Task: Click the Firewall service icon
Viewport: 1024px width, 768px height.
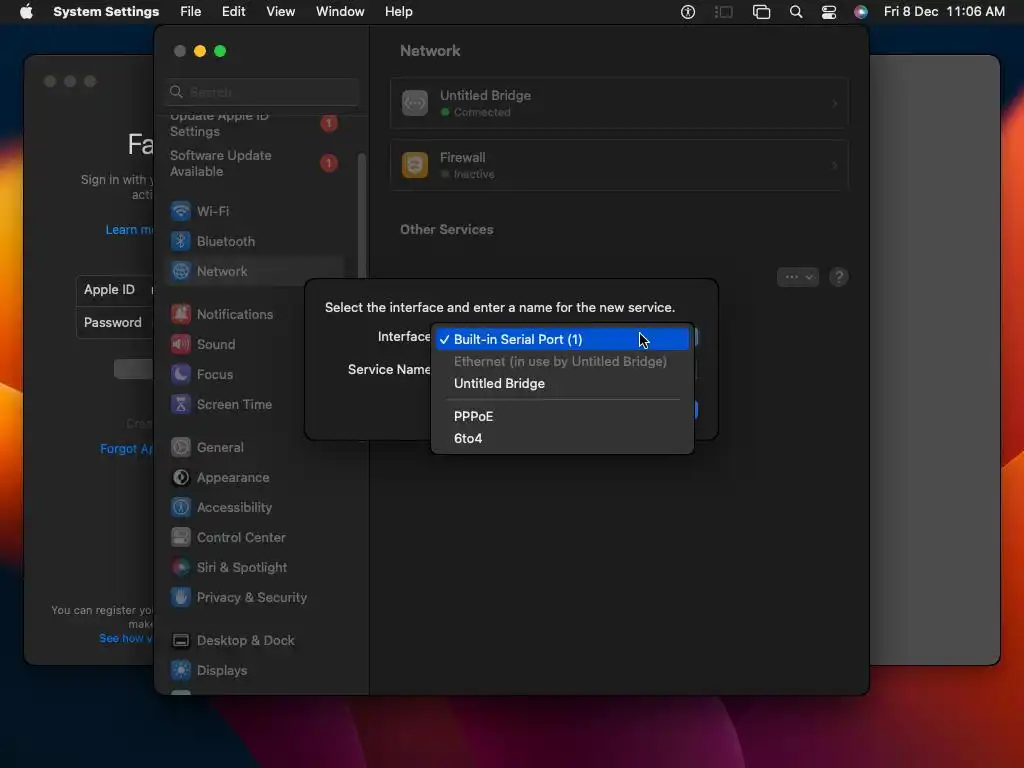Action: pos(415,165)
